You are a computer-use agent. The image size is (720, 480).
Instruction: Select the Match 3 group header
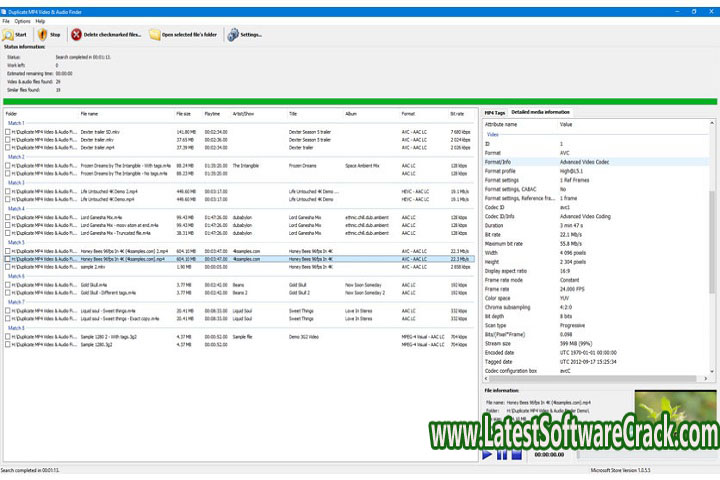pyautogui.click(x=16, y=183)
